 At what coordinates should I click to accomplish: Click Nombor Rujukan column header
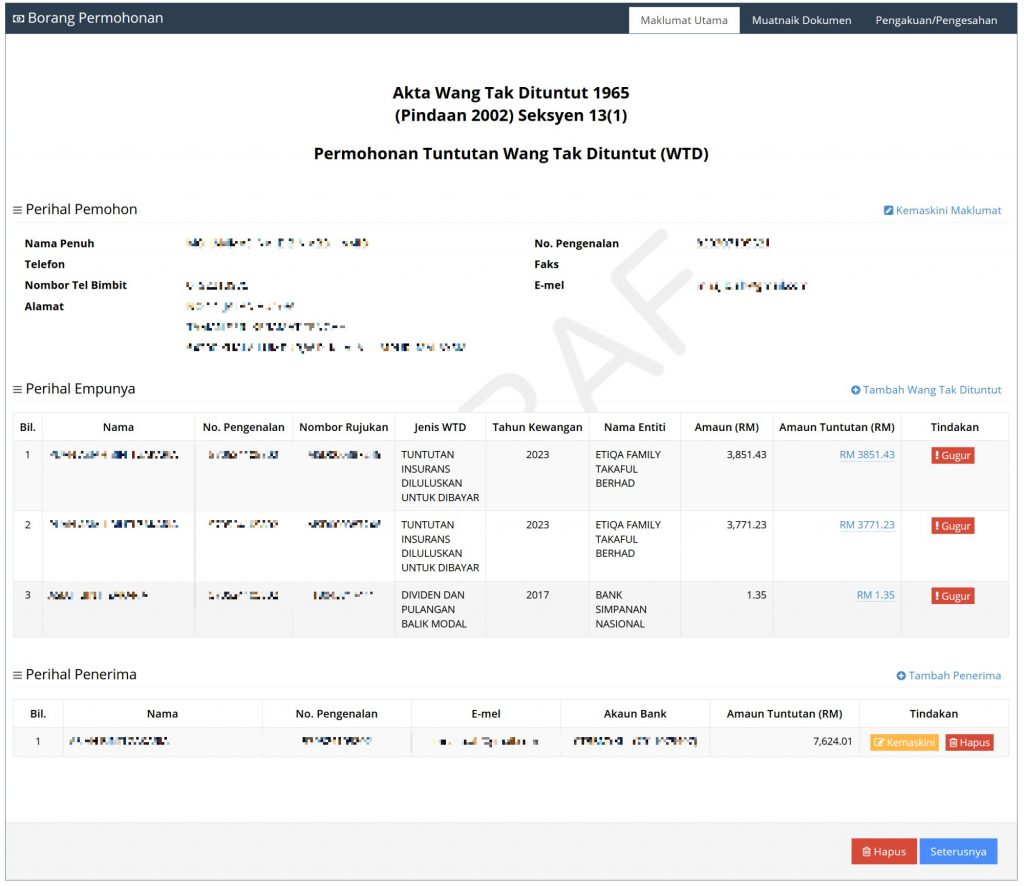344,427
